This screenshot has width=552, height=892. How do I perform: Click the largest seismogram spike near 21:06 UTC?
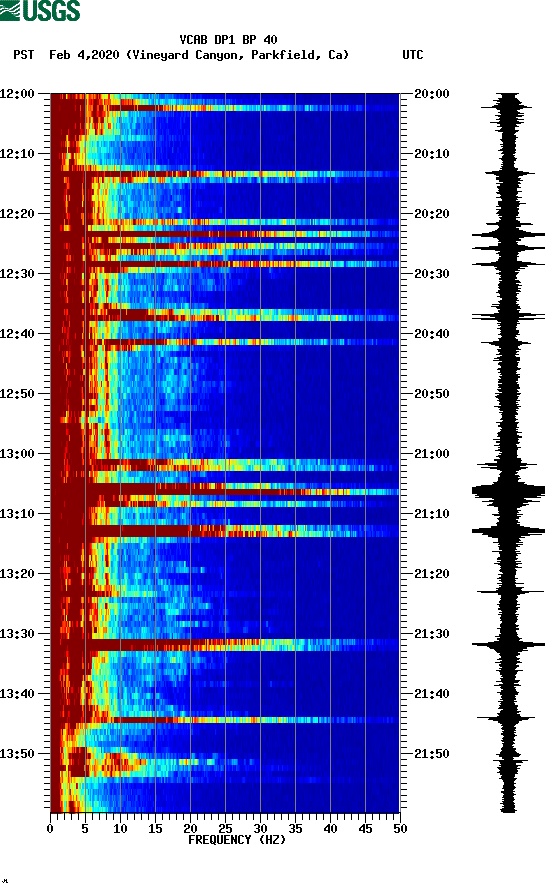[508, 491]
